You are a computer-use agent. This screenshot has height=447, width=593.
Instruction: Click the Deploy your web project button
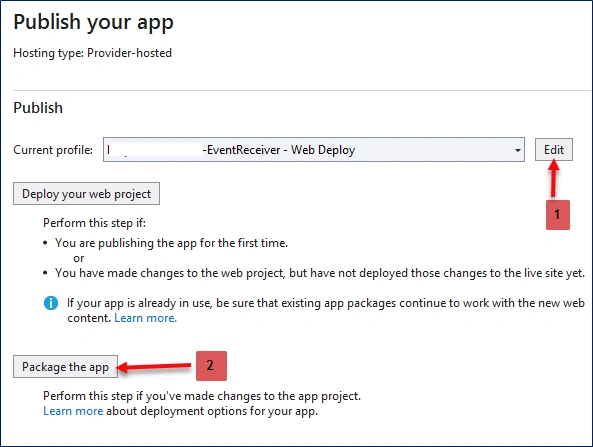pyautogui.click(x=86, y=194)
